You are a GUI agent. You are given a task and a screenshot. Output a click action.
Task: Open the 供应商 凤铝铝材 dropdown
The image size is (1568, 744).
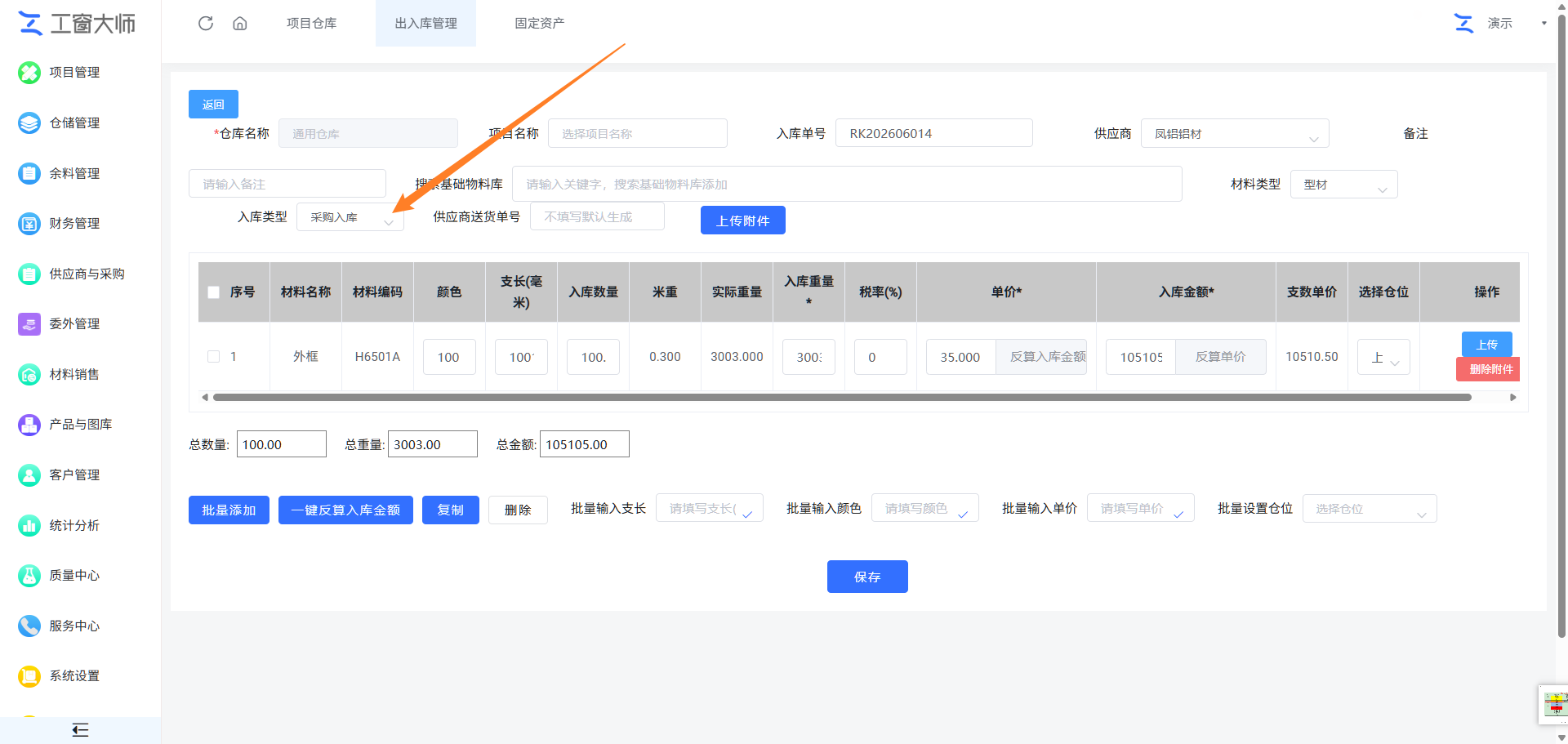(1235, 133)
